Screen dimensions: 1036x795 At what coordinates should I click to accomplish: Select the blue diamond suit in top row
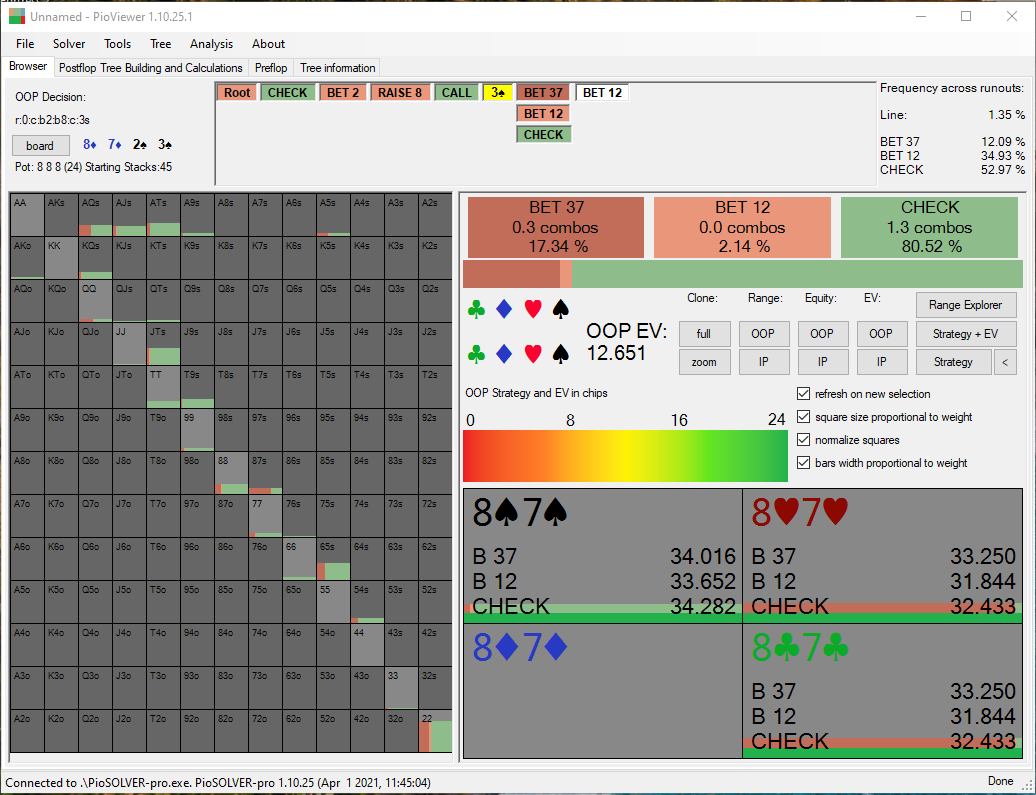pos(504,309)
